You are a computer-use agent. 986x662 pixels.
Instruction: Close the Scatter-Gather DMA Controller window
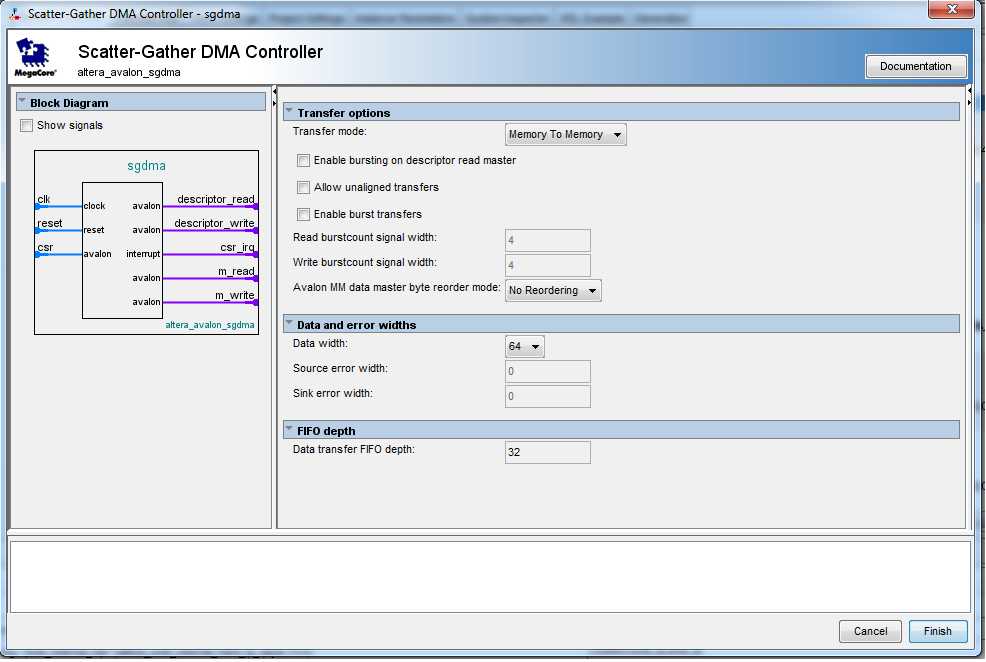coord(951,9)
